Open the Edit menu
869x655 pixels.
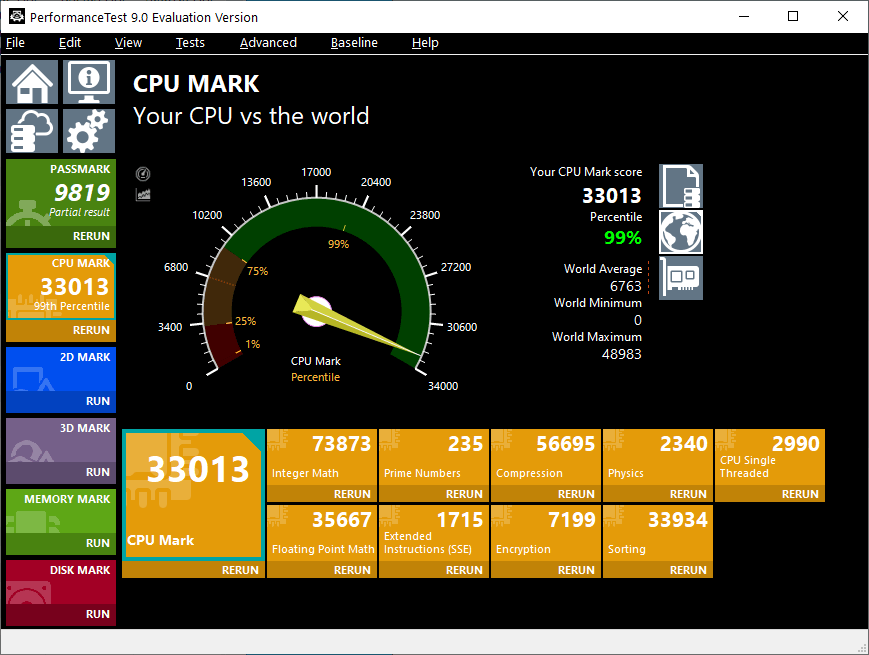coord(70,43)
